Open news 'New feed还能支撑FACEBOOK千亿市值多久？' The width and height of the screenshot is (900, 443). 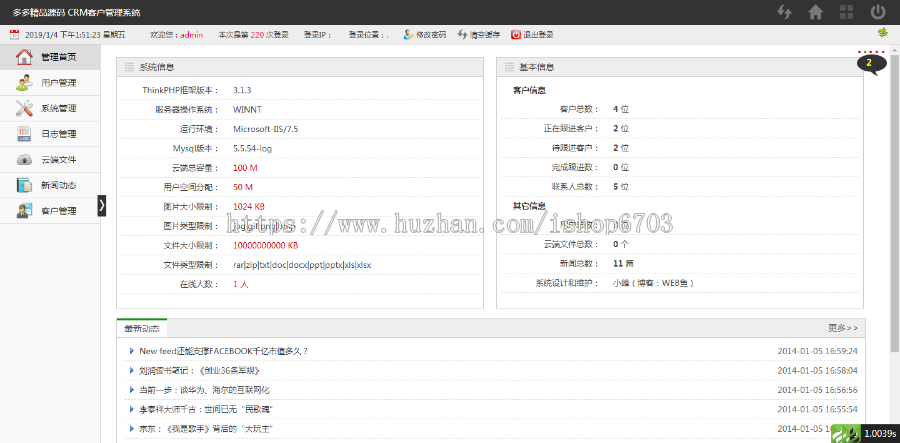(x=224, y=351)
